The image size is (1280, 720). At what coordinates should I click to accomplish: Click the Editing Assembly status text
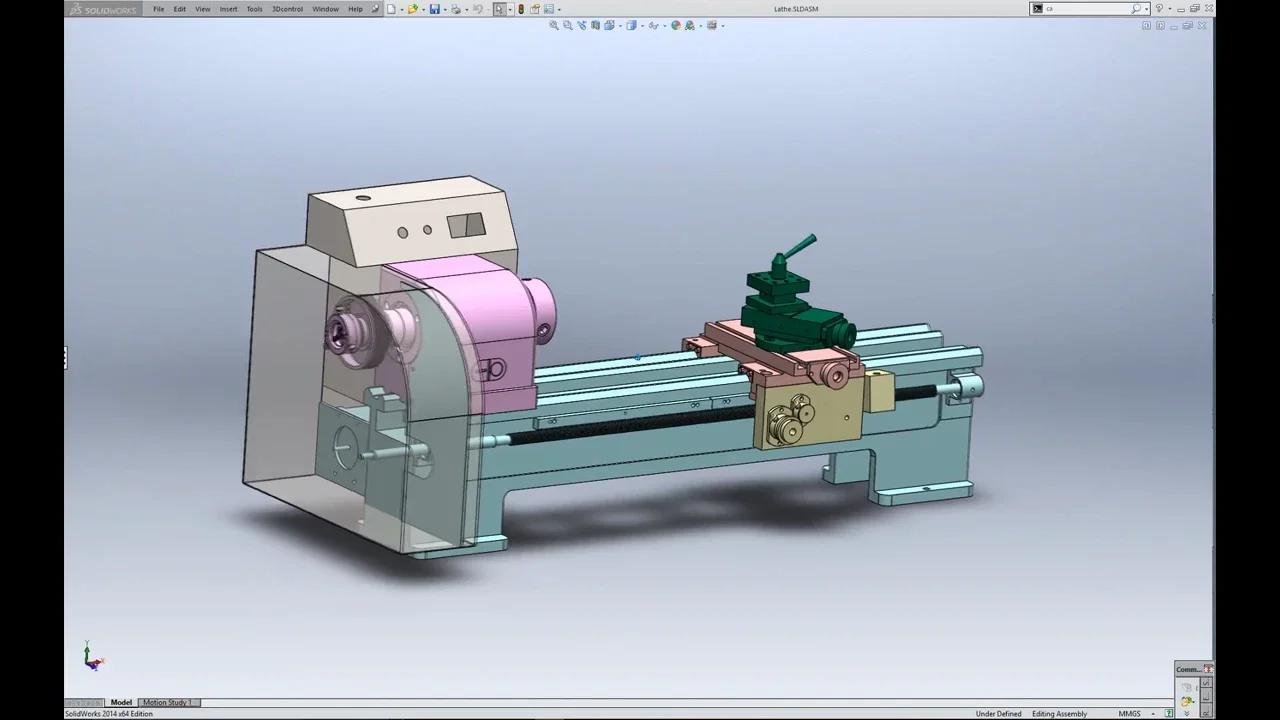click(1059, 713)
